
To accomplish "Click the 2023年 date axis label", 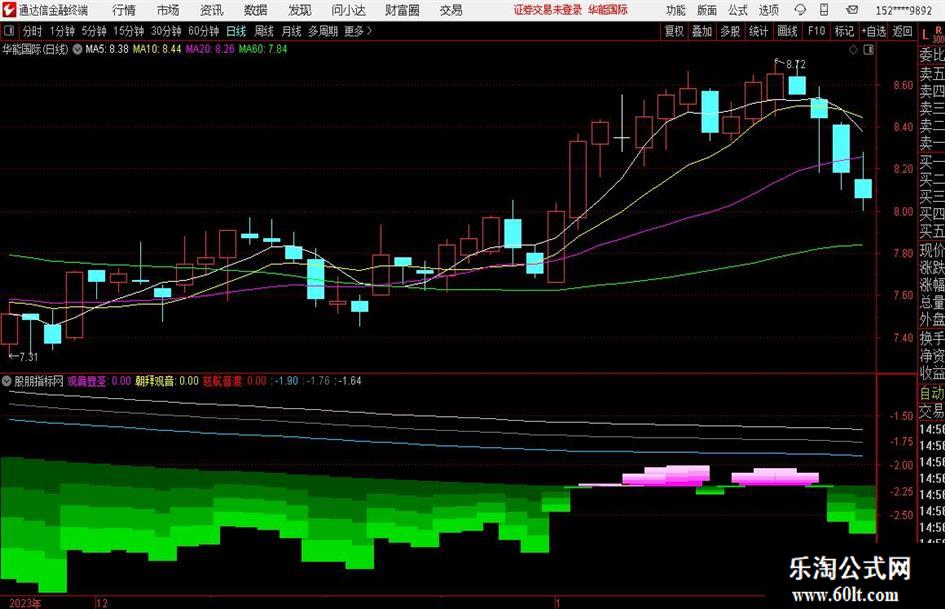I will click(25, 603).
